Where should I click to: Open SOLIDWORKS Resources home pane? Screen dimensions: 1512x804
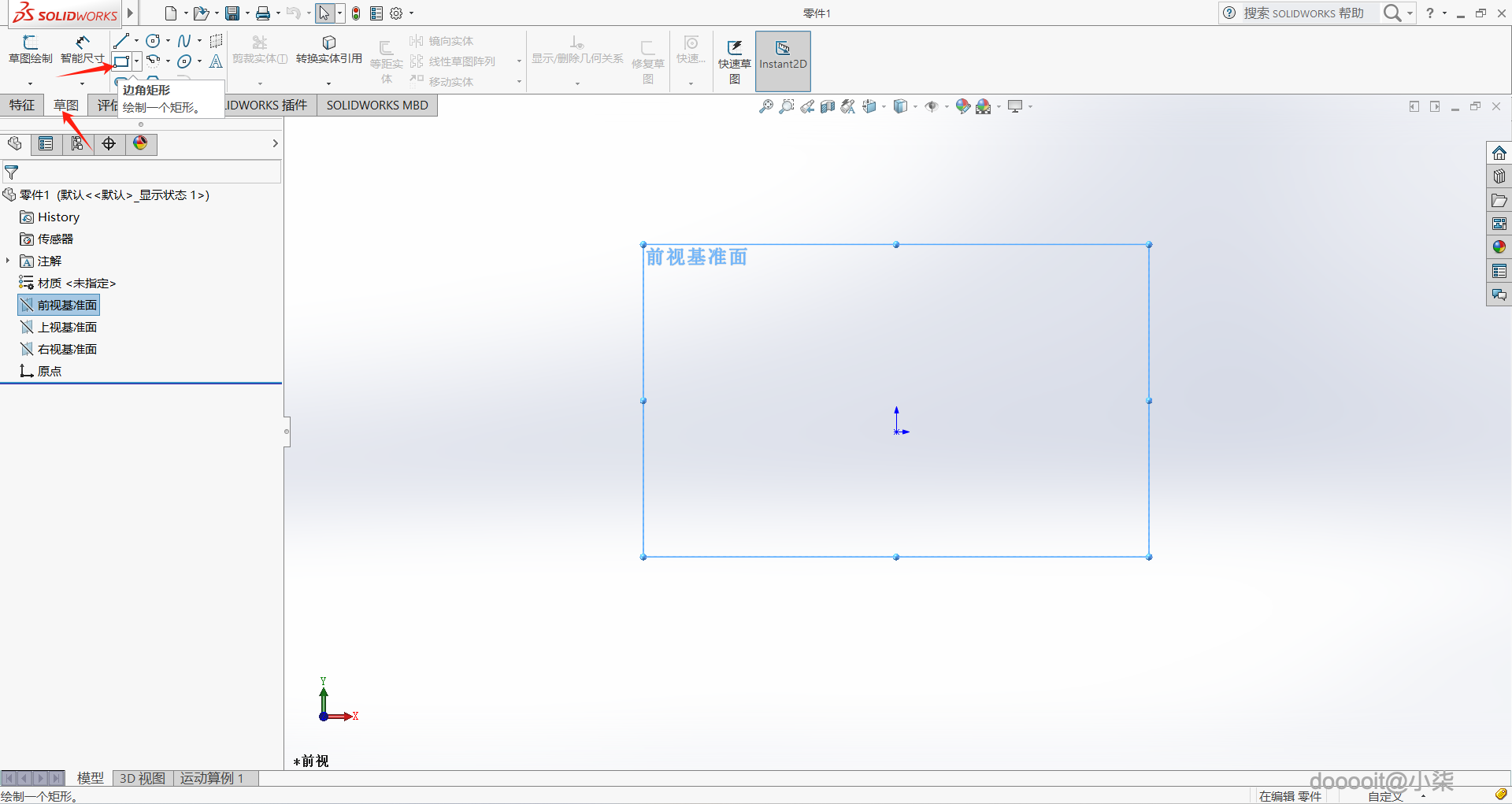coord(1499,153)
